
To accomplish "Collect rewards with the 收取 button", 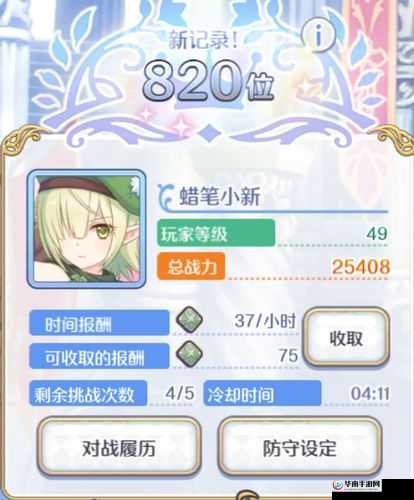I will (346, 337).
